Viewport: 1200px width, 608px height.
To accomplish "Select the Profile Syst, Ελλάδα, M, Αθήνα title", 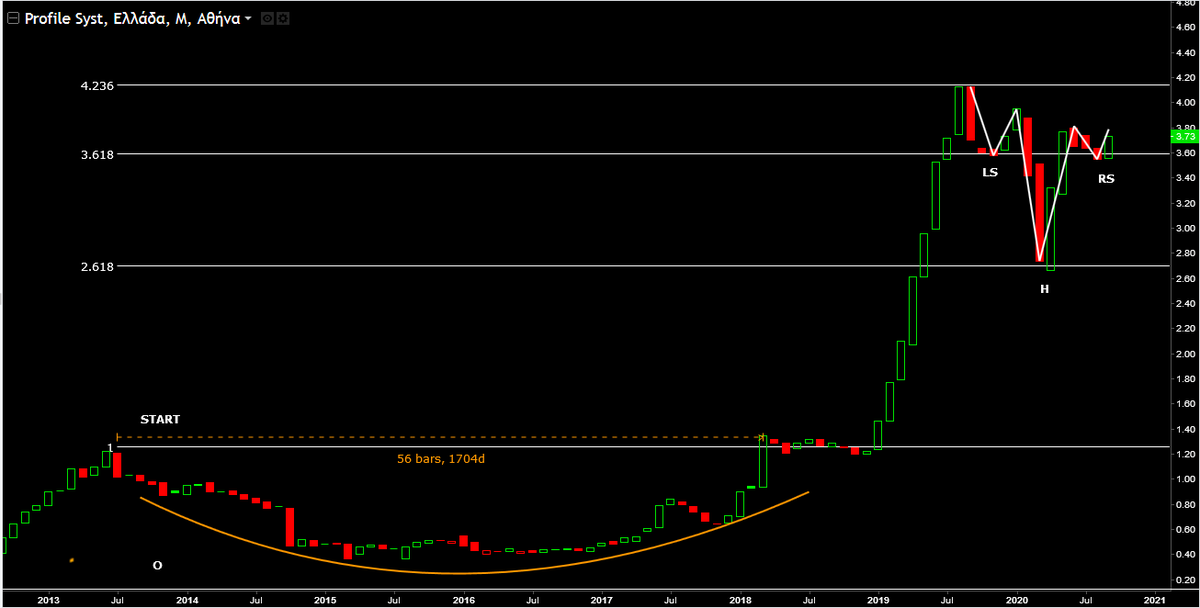I will [132, 18].
